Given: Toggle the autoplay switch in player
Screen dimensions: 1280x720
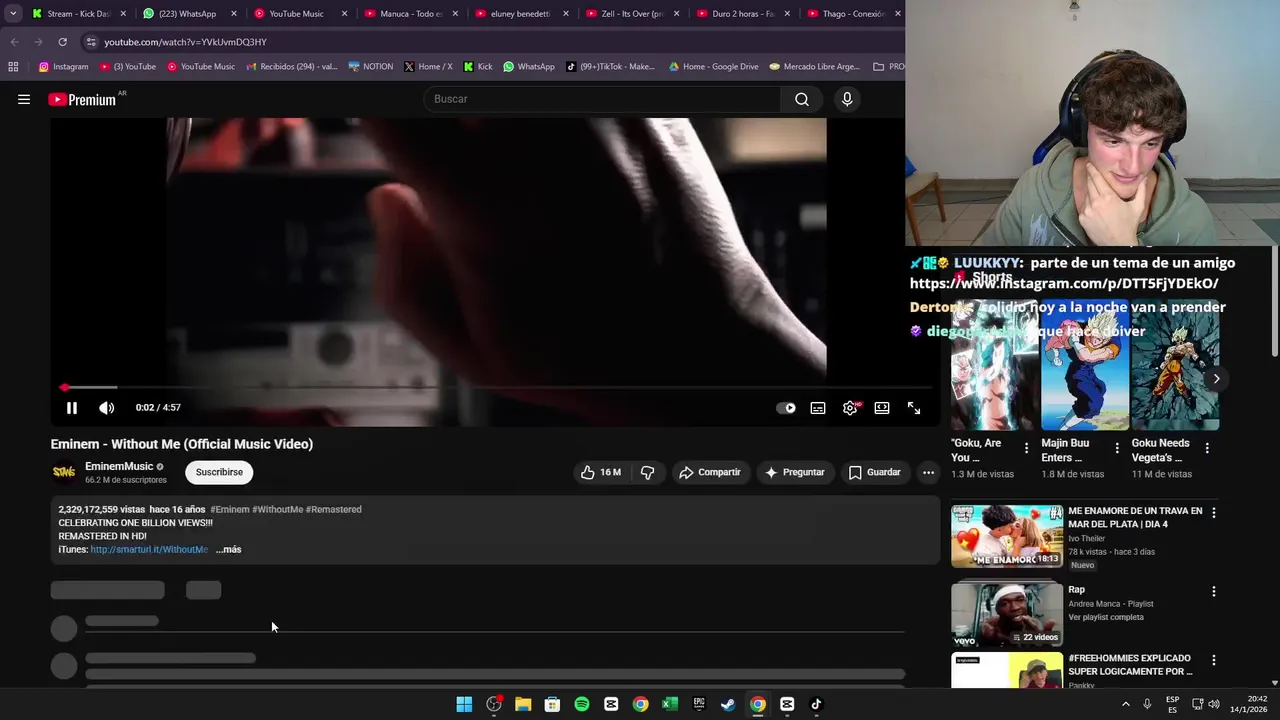Looking at the screenshot, I should tap(786, 408).
